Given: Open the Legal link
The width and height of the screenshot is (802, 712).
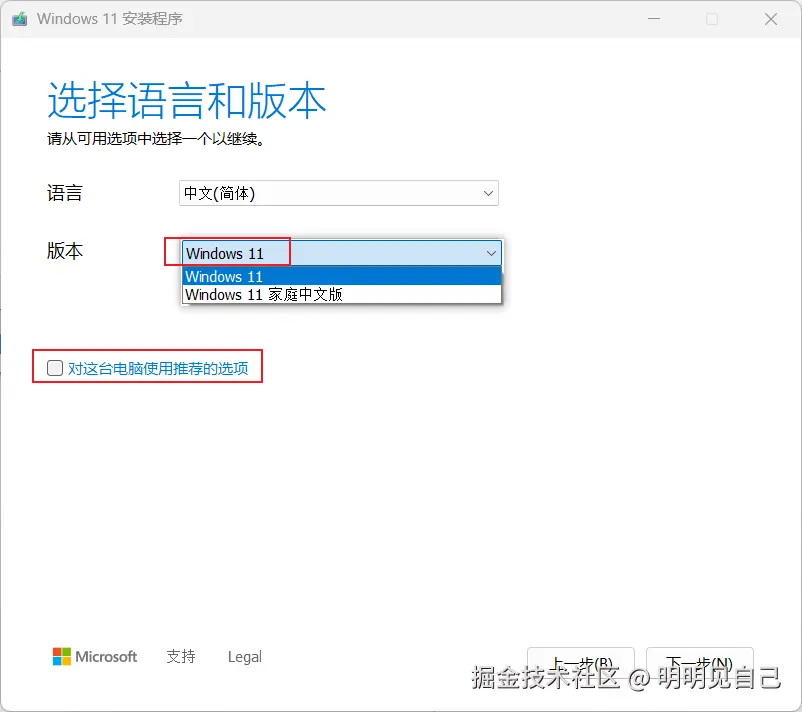Looking at the screenshot, I should (244, 657).
